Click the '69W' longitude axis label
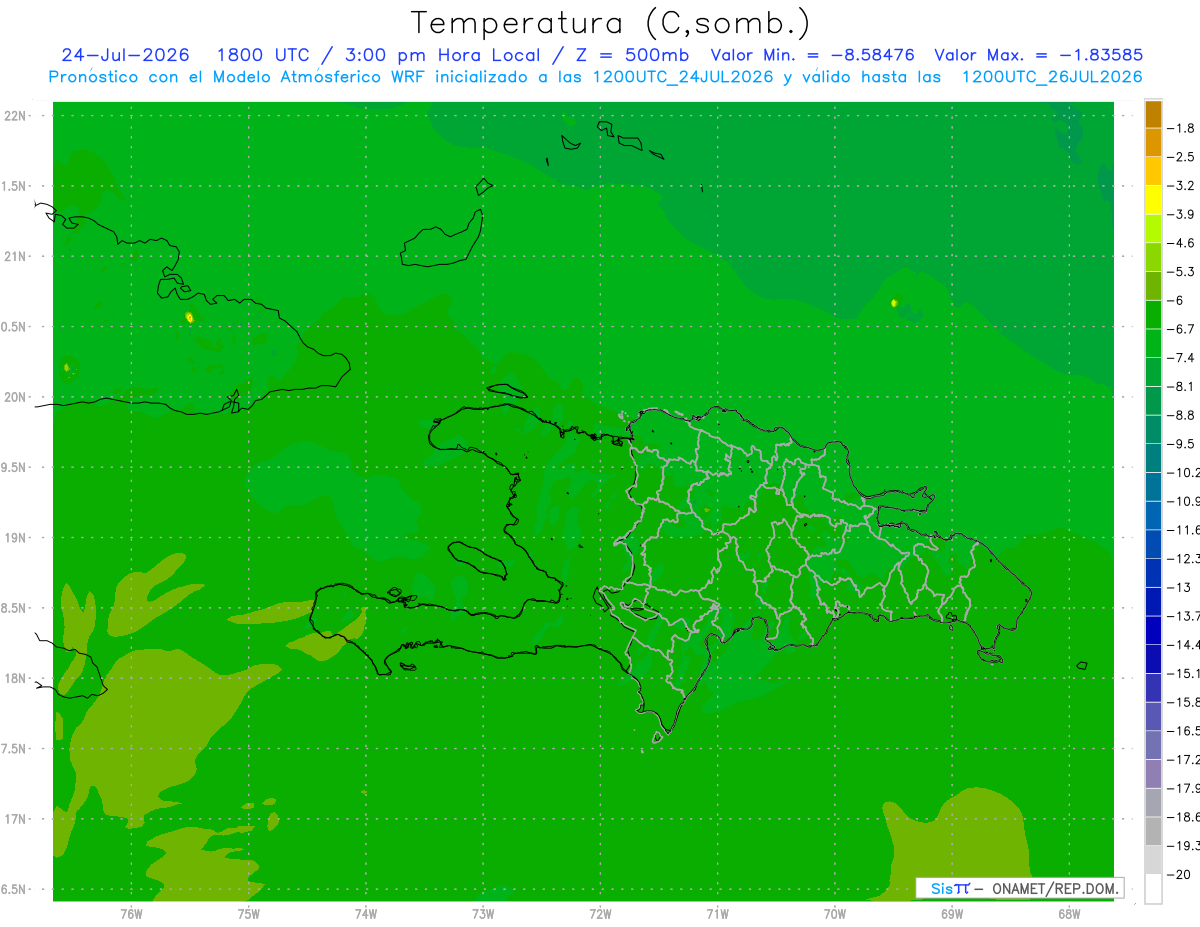1200x927 pixels. coord(952,914)
